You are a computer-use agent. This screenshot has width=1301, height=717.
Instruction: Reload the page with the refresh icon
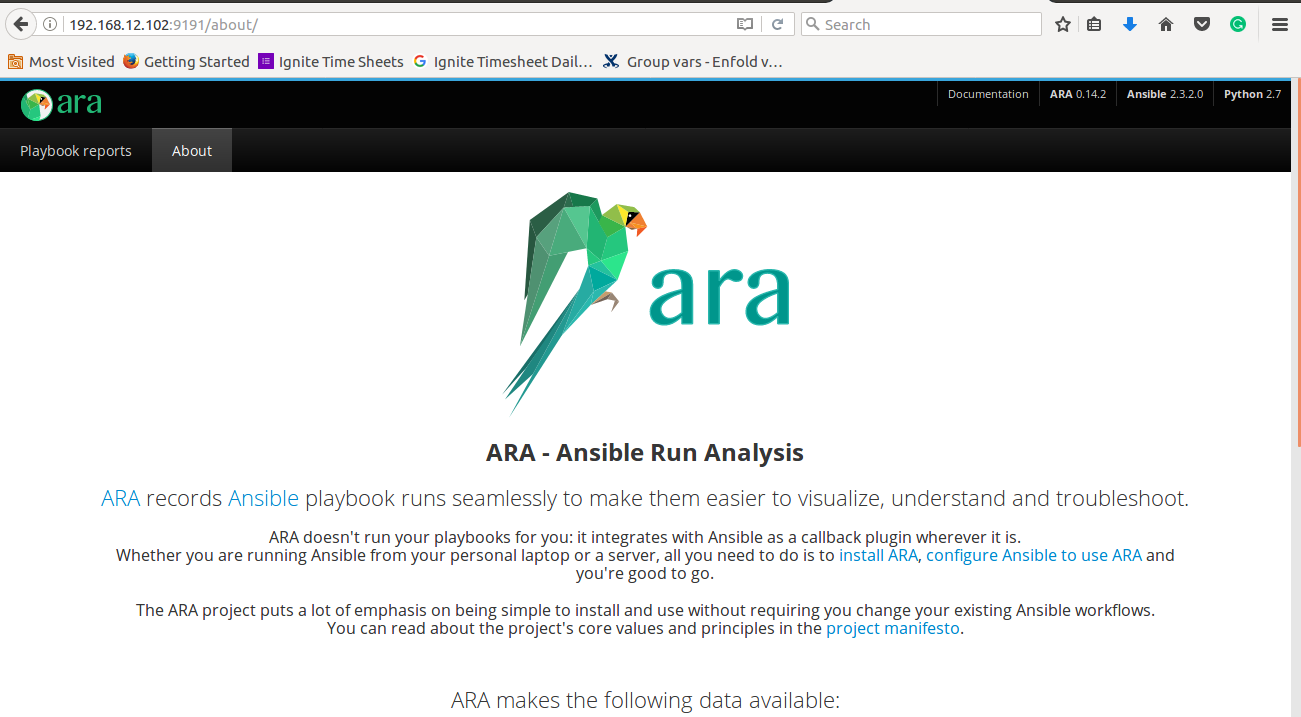pos(777,24)
